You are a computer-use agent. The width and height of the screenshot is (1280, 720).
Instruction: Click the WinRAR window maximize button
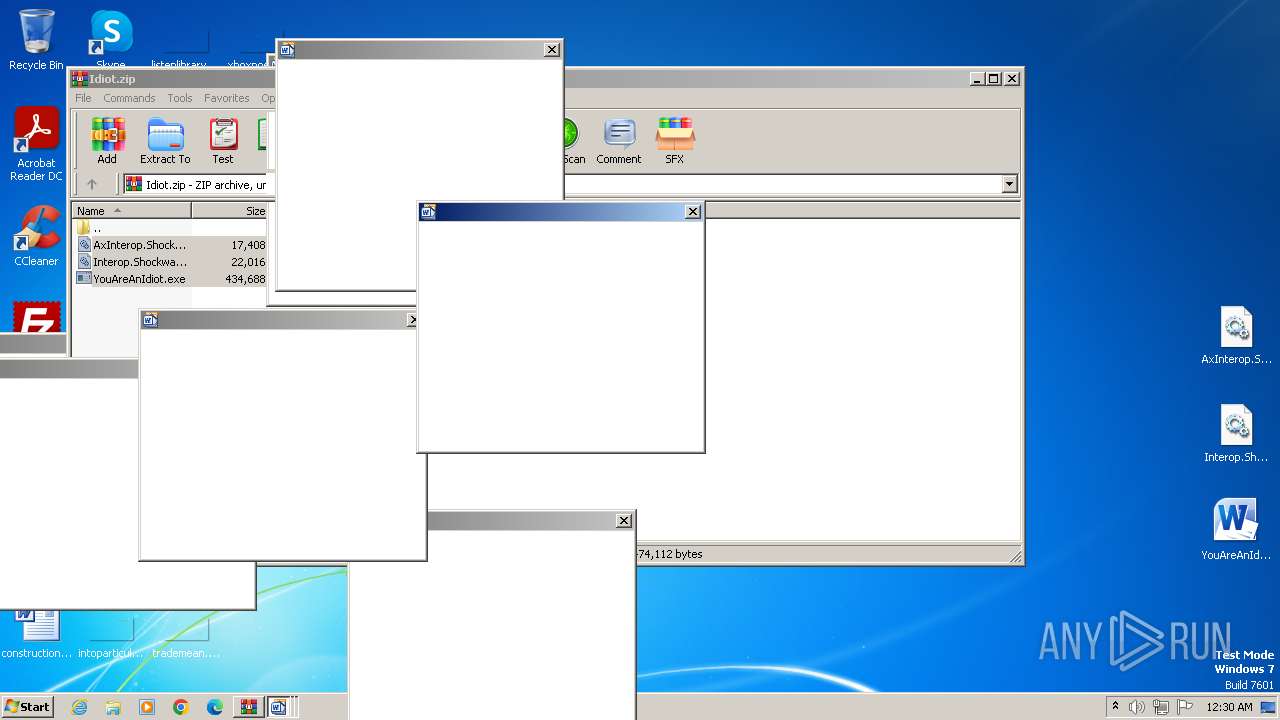coord(993,78)
